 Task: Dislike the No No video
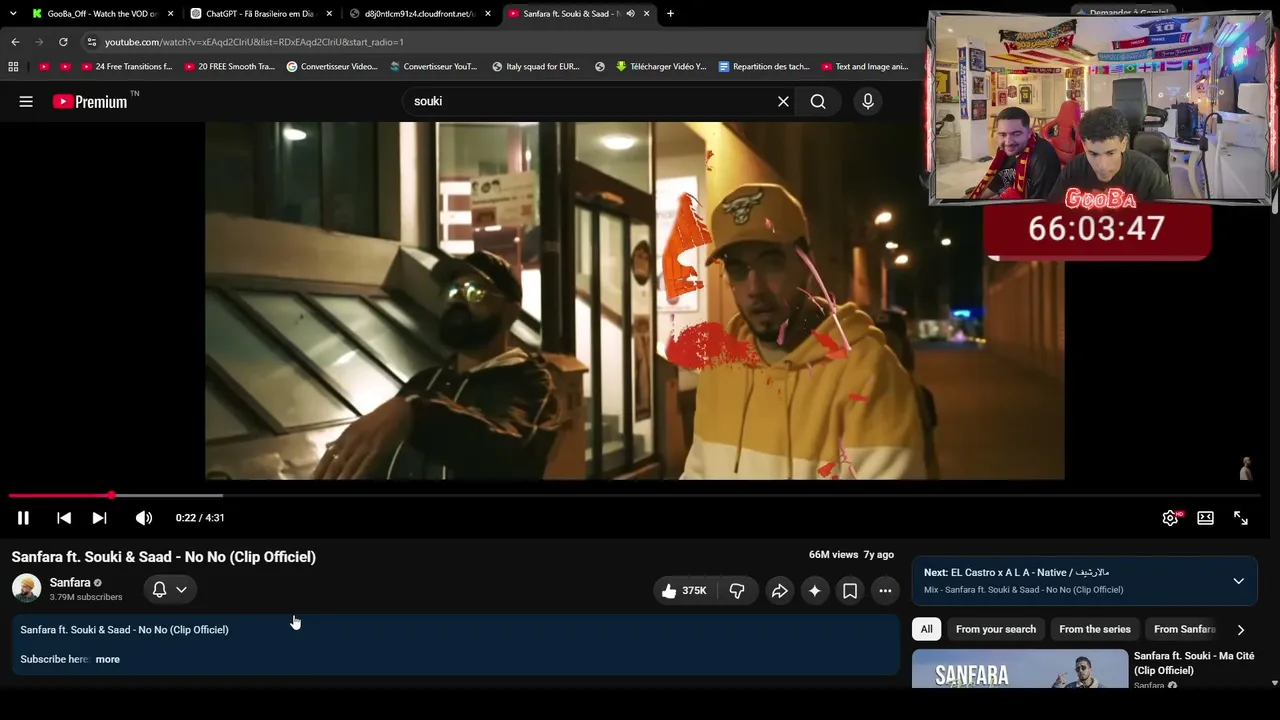point(737,591)
